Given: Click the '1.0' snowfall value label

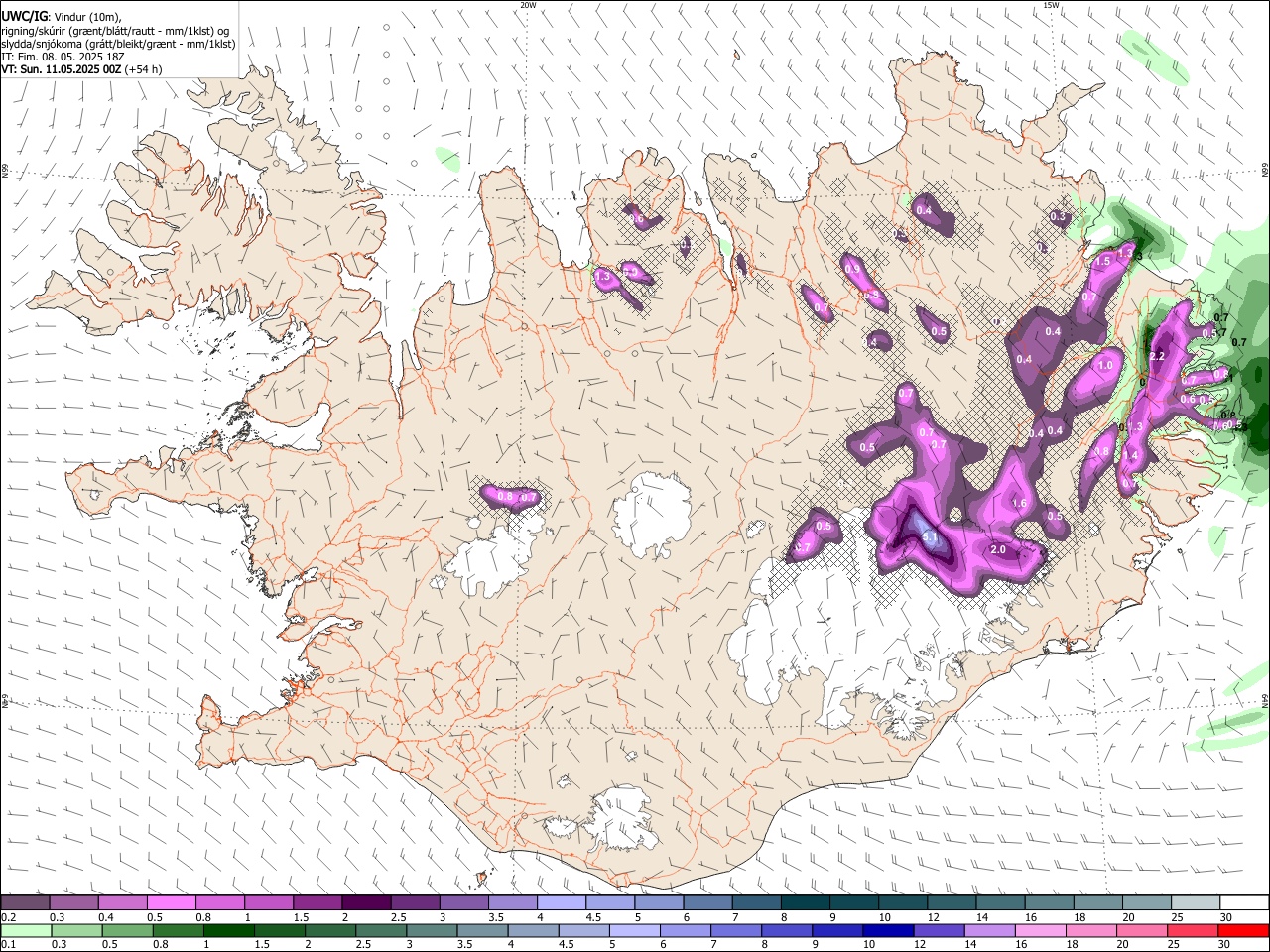Looking at the screenshot, I should (1105, 365).
